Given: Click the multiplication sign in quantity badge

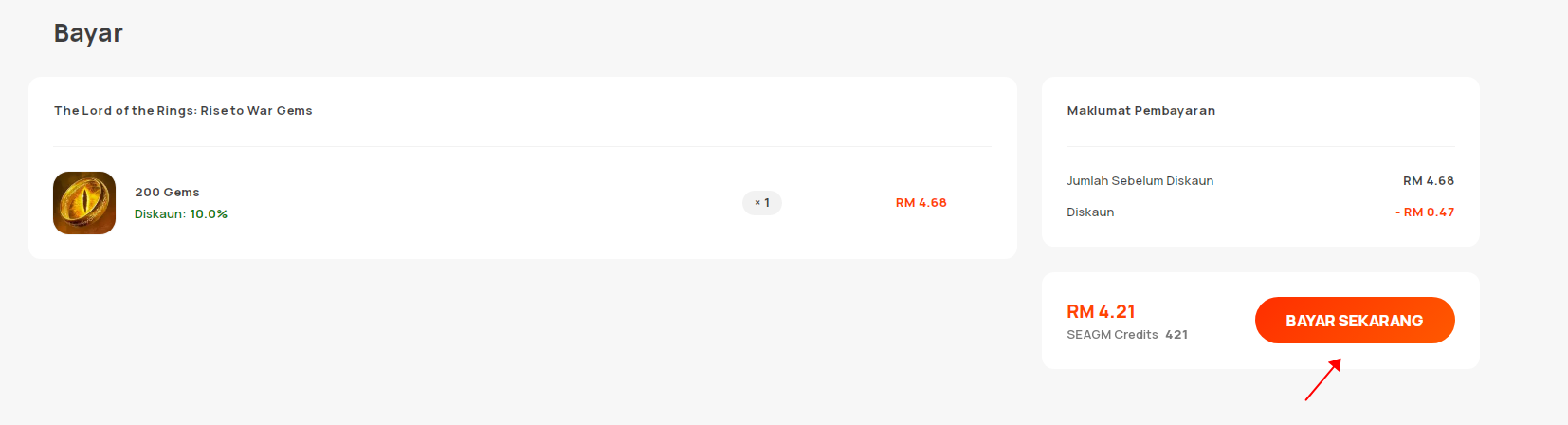Looking at the screenshot, I should 757,203.
